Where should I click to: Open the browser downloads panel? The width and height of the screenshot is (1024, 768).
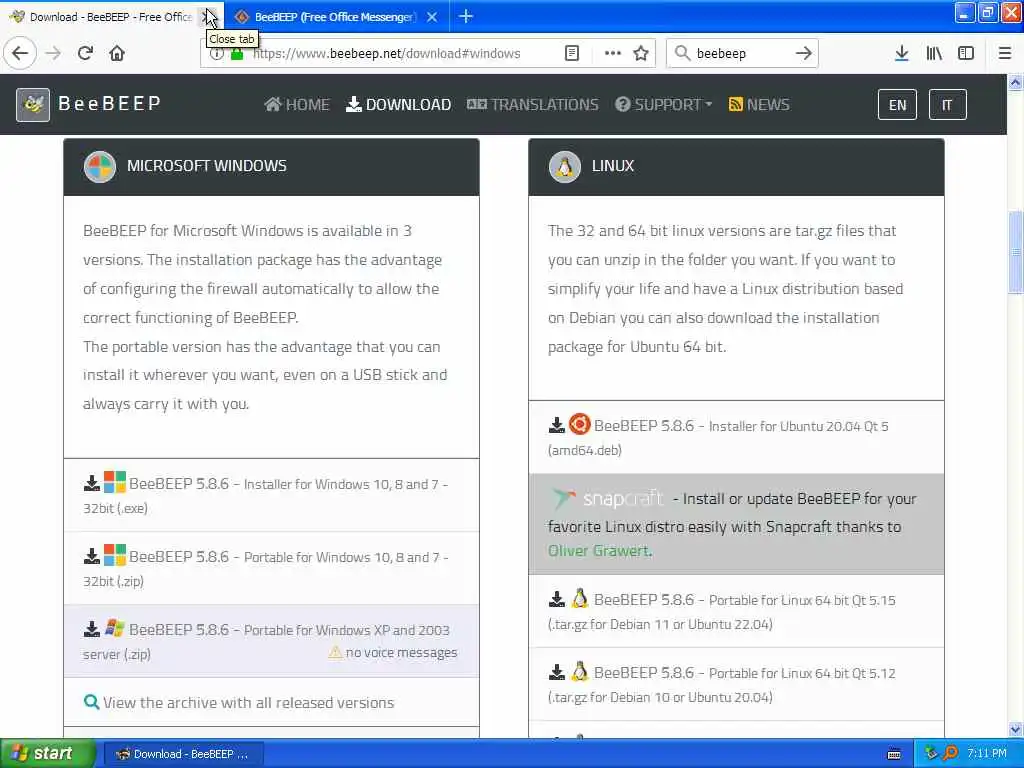click(902, 53)
